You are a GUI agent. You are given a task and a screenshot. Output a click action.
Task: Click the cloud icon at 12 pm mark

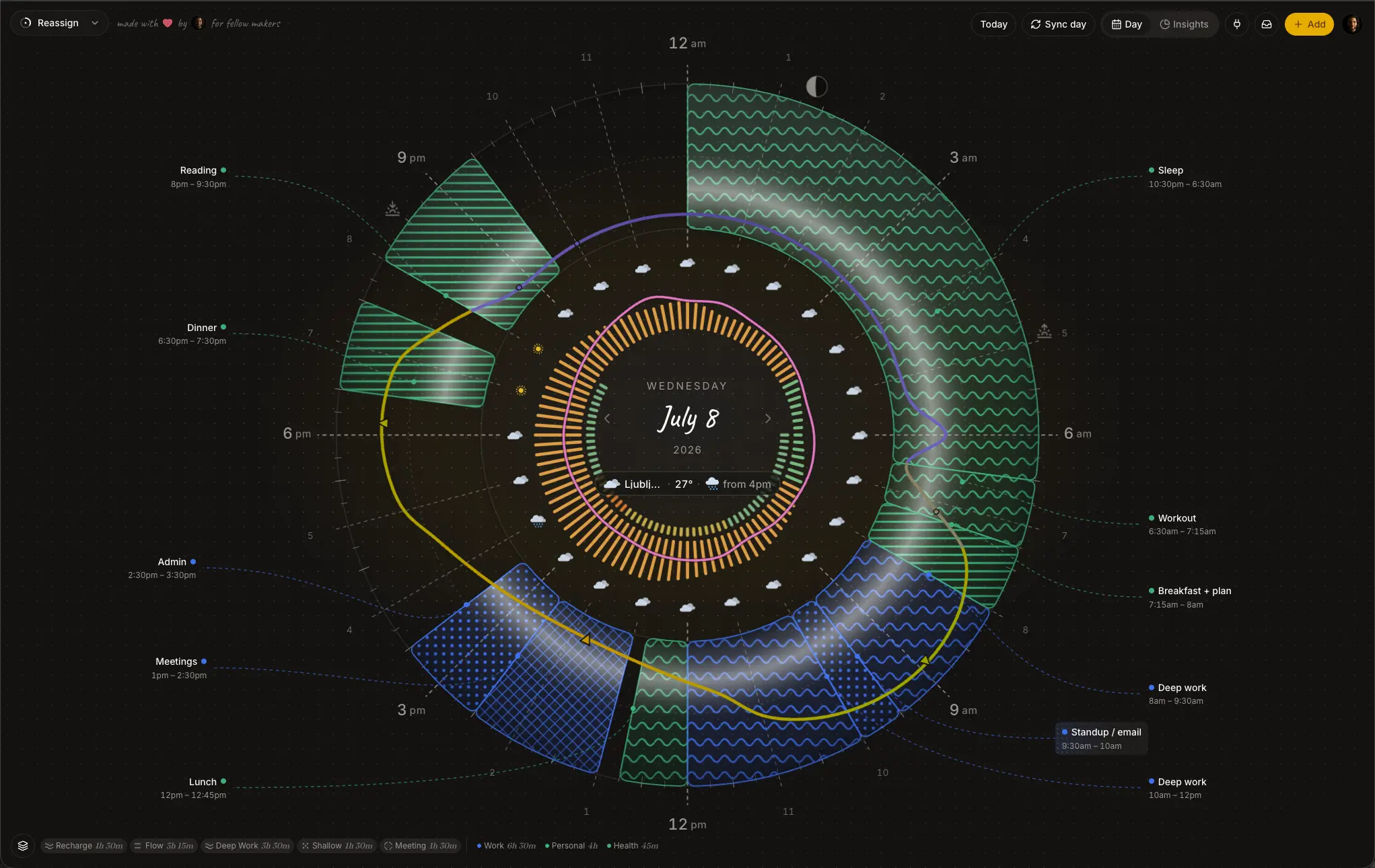[x=687, y=608]
